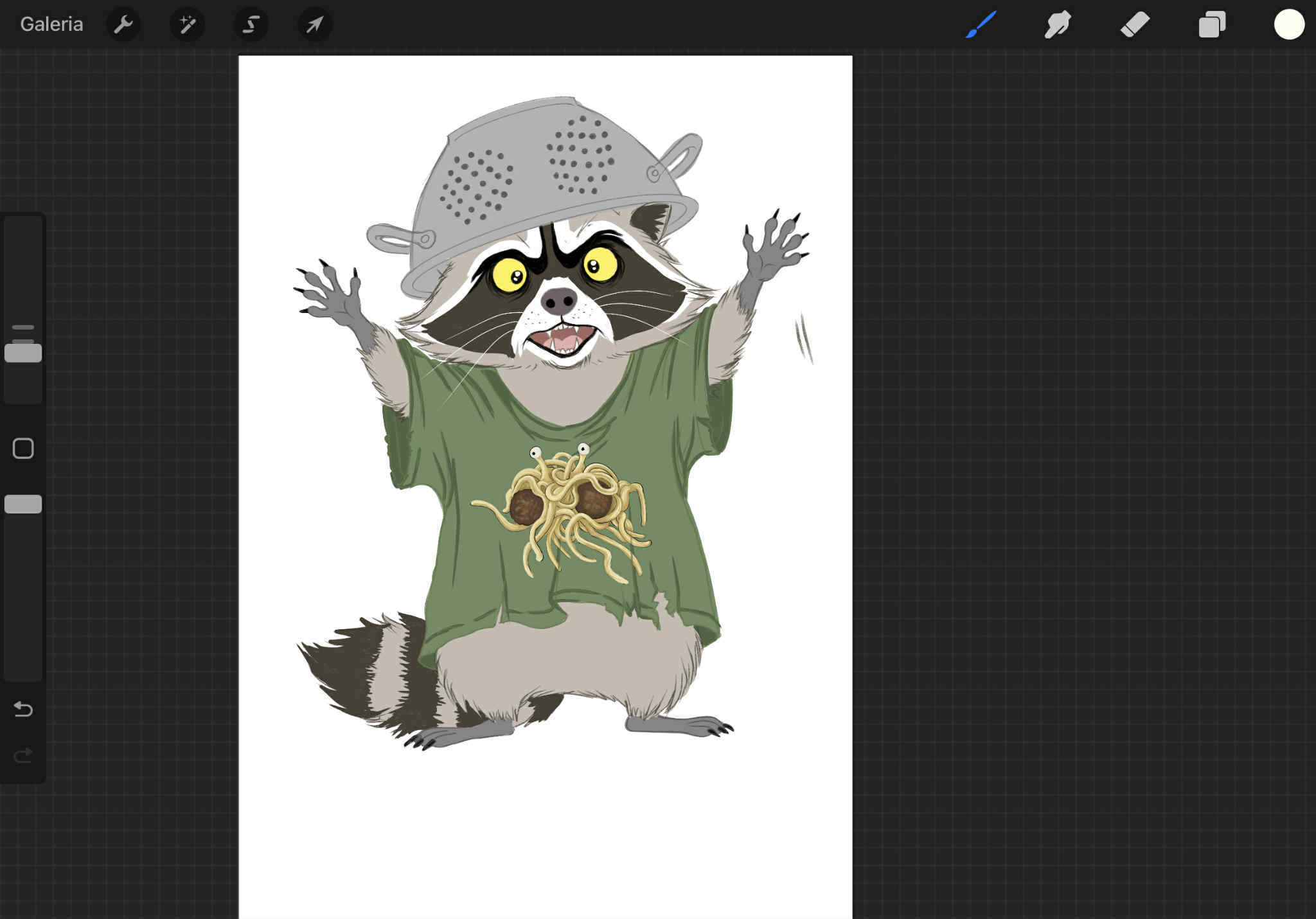Open the Galeria view
Viewport: 1316px width, 919px height.
coord(51,24)
